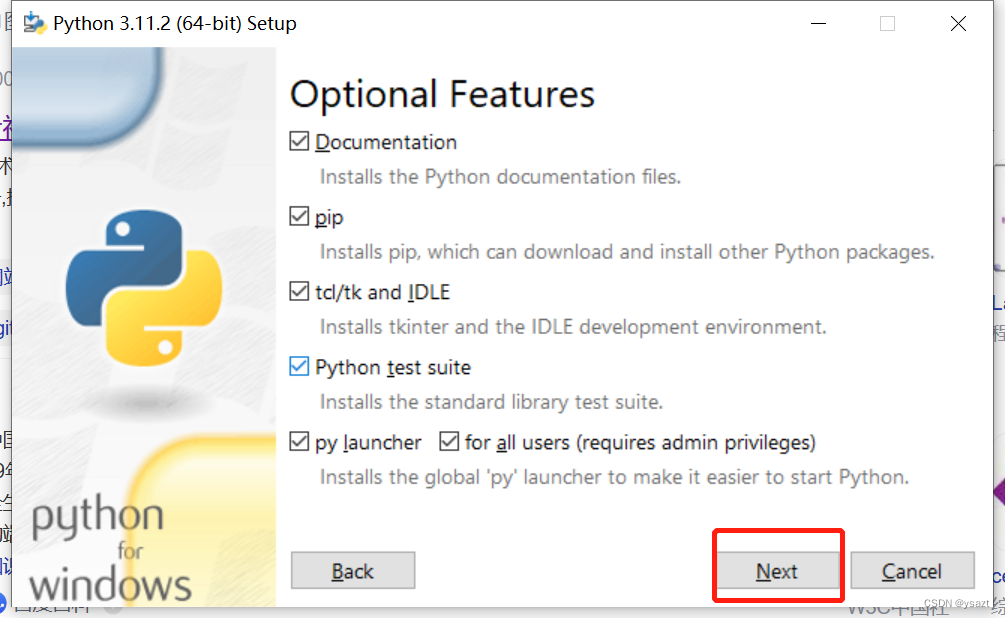Click the global 'py' launcher description text

614,477
